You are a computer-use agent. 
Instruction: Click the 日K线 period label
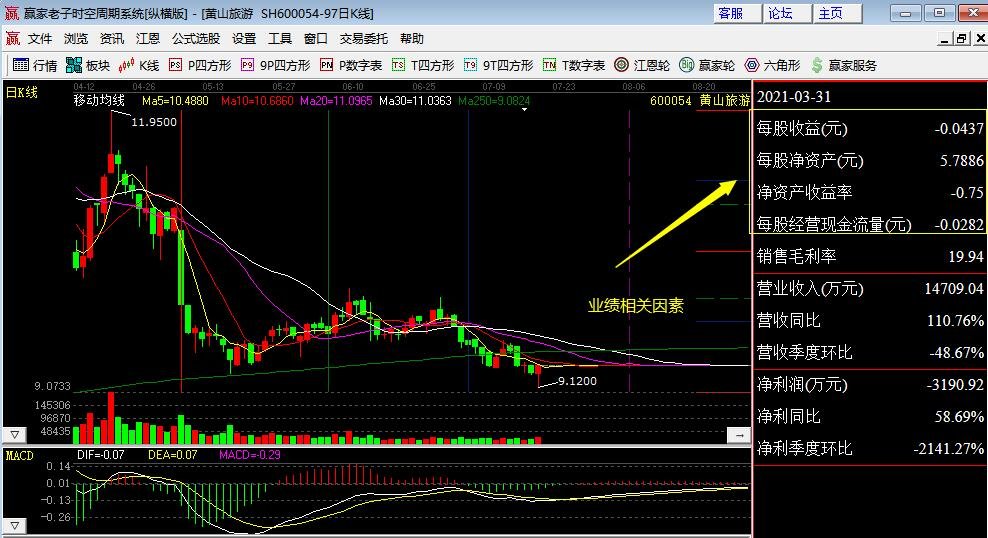point(21,93)
